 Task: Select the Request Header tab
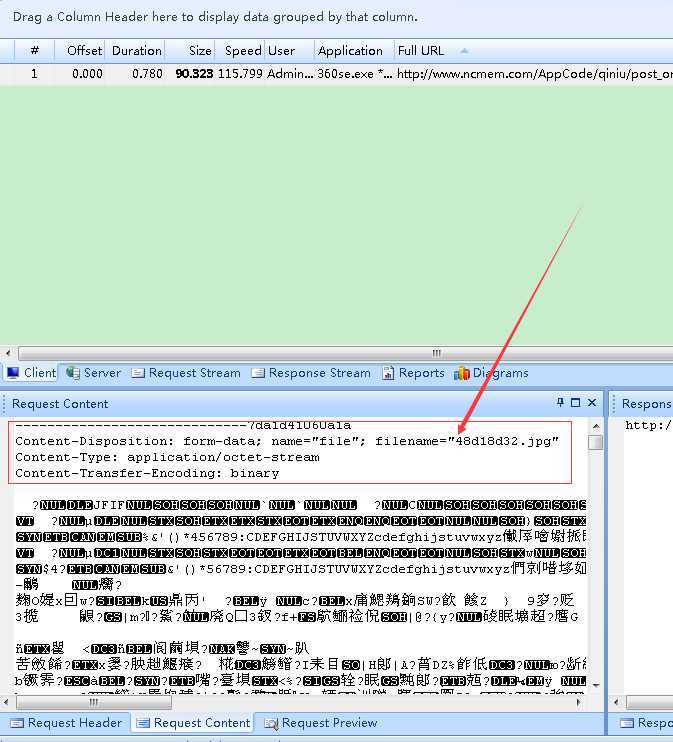pyautogui.click(x=66, y=723)
